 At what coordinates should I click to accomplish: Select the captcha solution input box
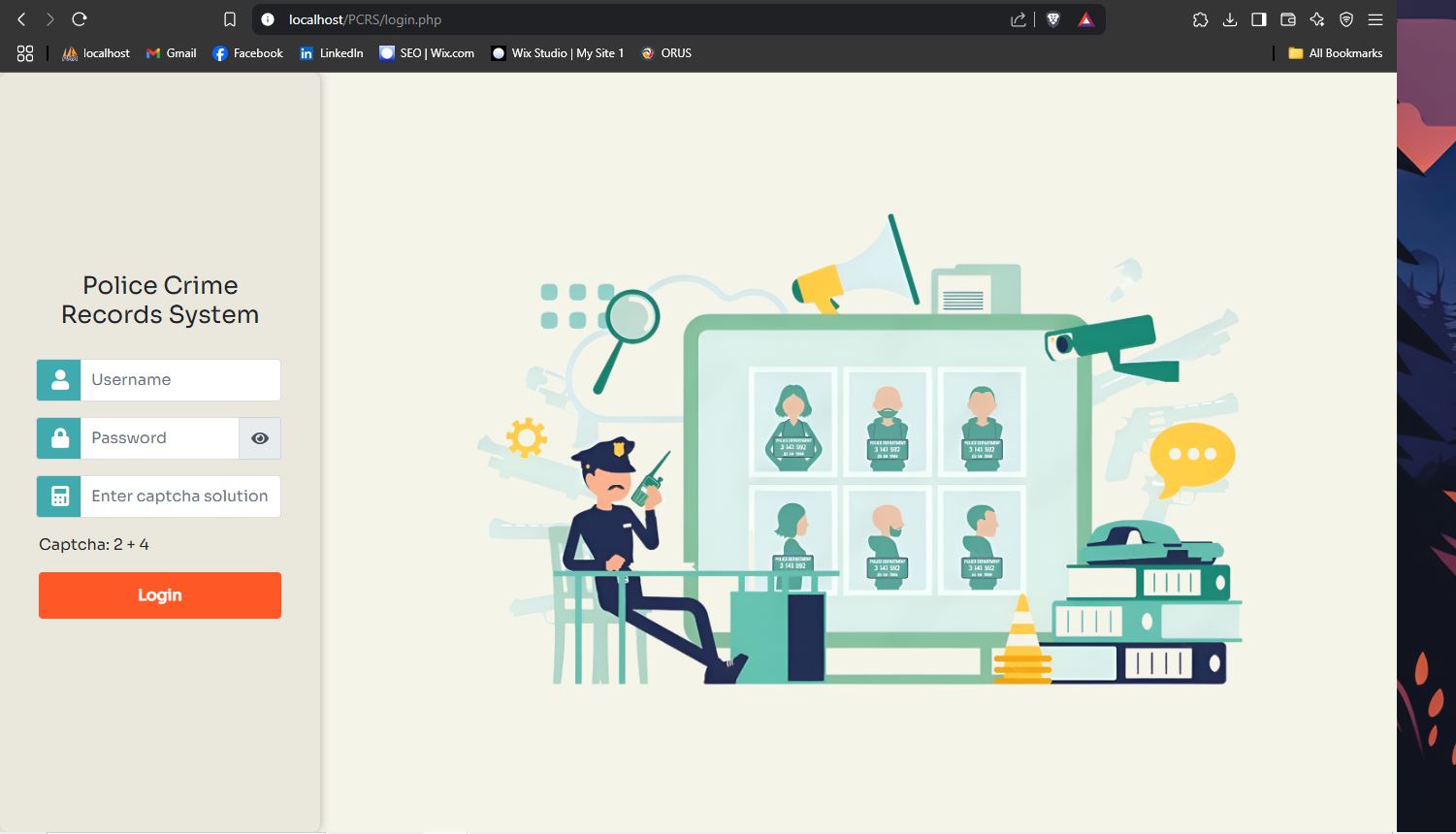[x=180, y=497]
